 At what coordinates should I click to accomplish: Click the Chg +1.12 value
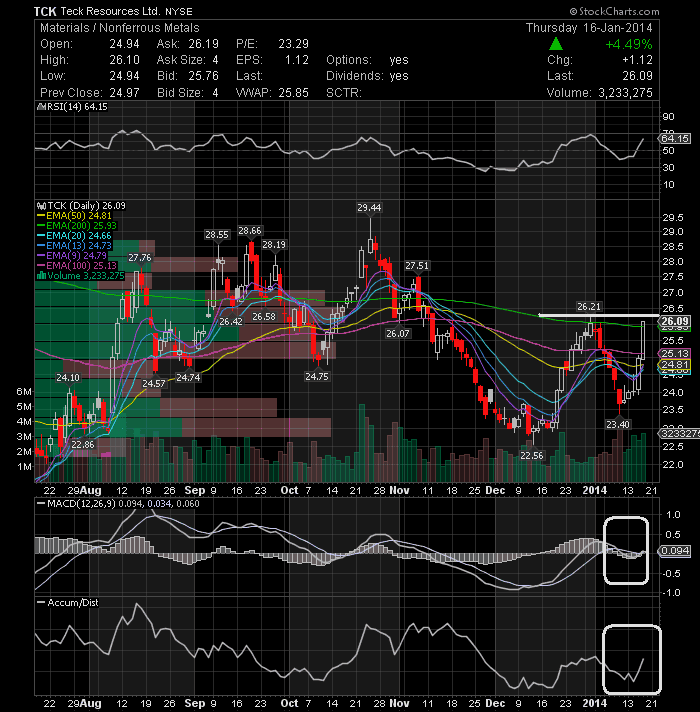tap(637, 60)
